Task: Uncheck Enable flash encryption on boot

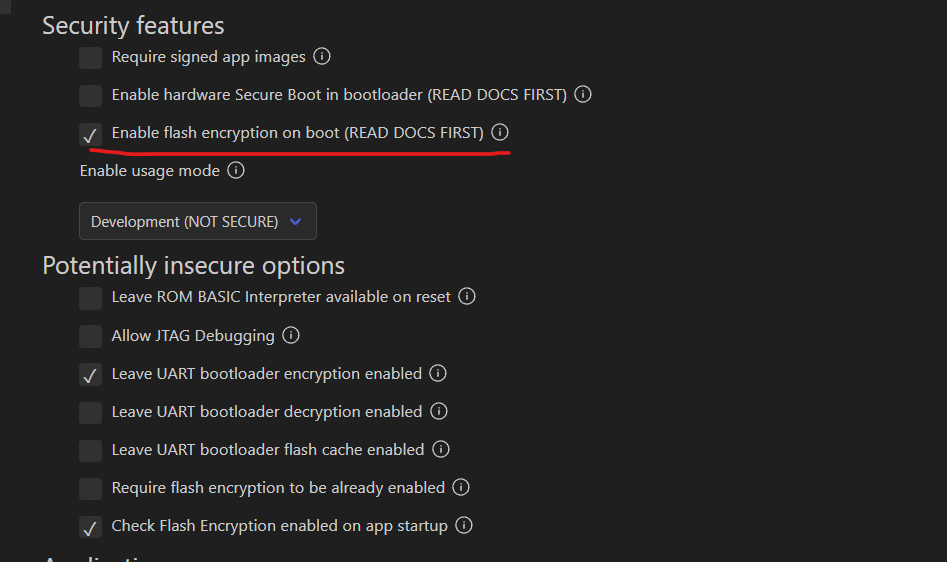Action: coord(91,134)
